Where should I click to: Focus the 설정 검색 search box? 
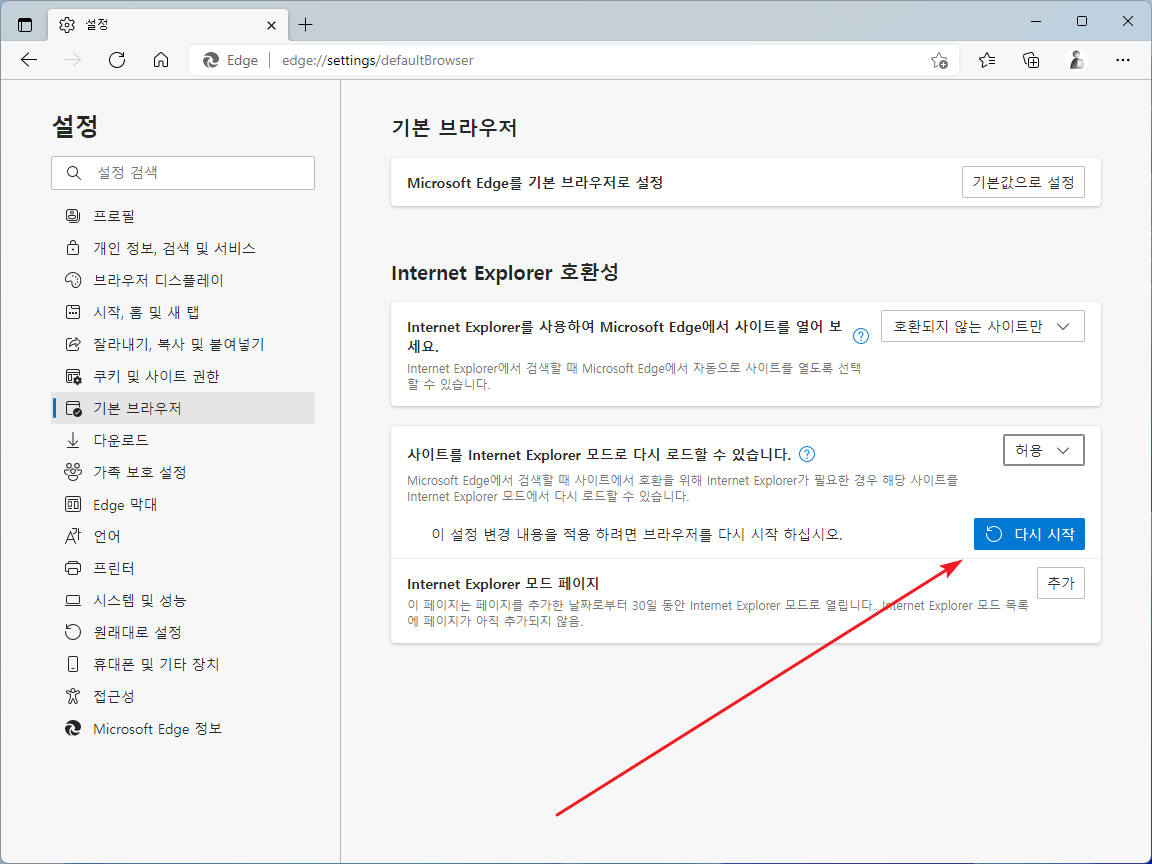183,173
